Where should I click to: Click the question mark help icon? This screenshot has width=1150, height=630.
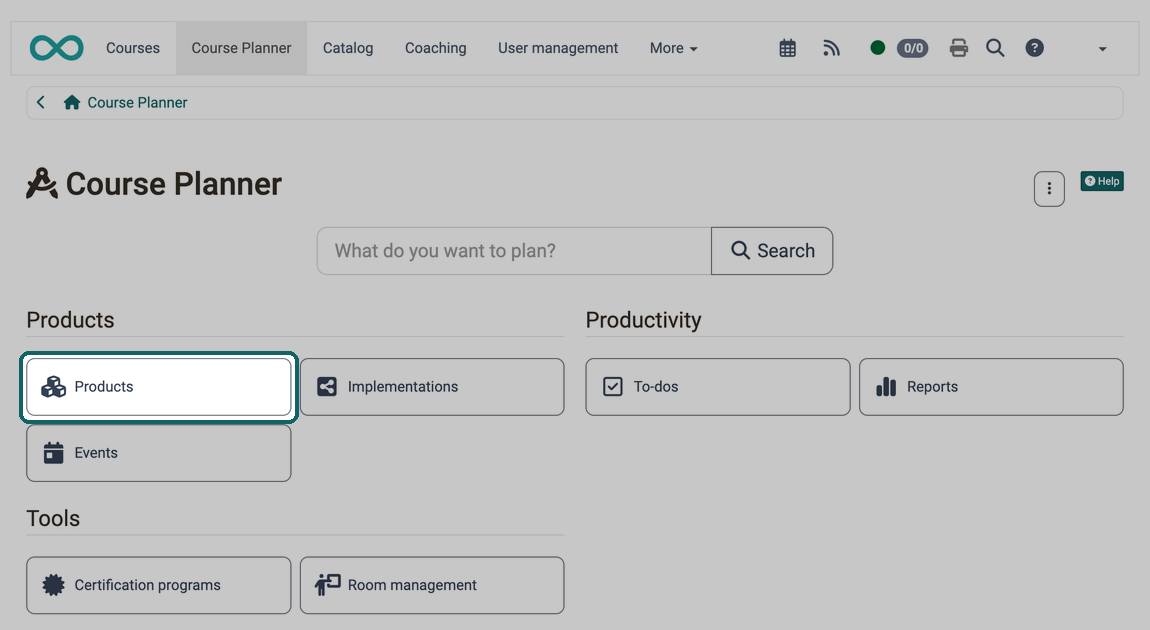tap(1034, 48)
